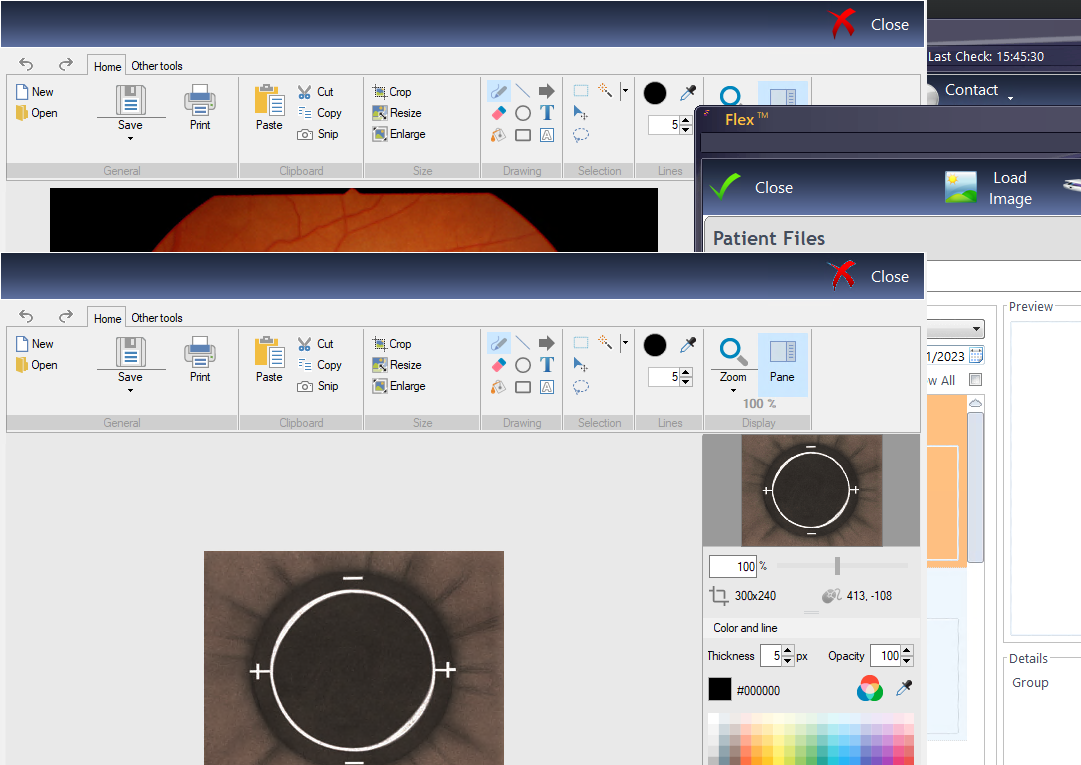The image size is (1081, 765).
Task: Open Other tools tab in ring-image editor
Action: [x=157, y=318]
